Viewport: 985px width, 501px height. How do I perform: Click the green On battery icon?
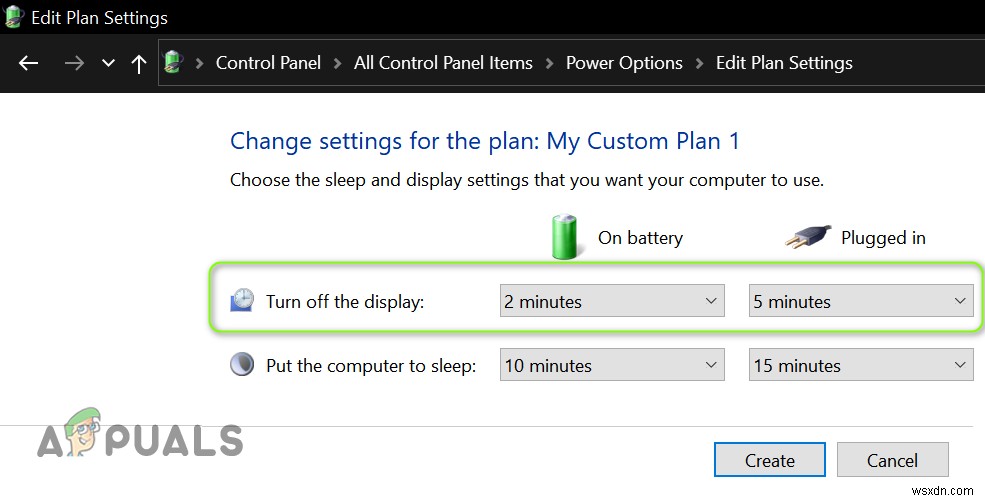[565, 237]
